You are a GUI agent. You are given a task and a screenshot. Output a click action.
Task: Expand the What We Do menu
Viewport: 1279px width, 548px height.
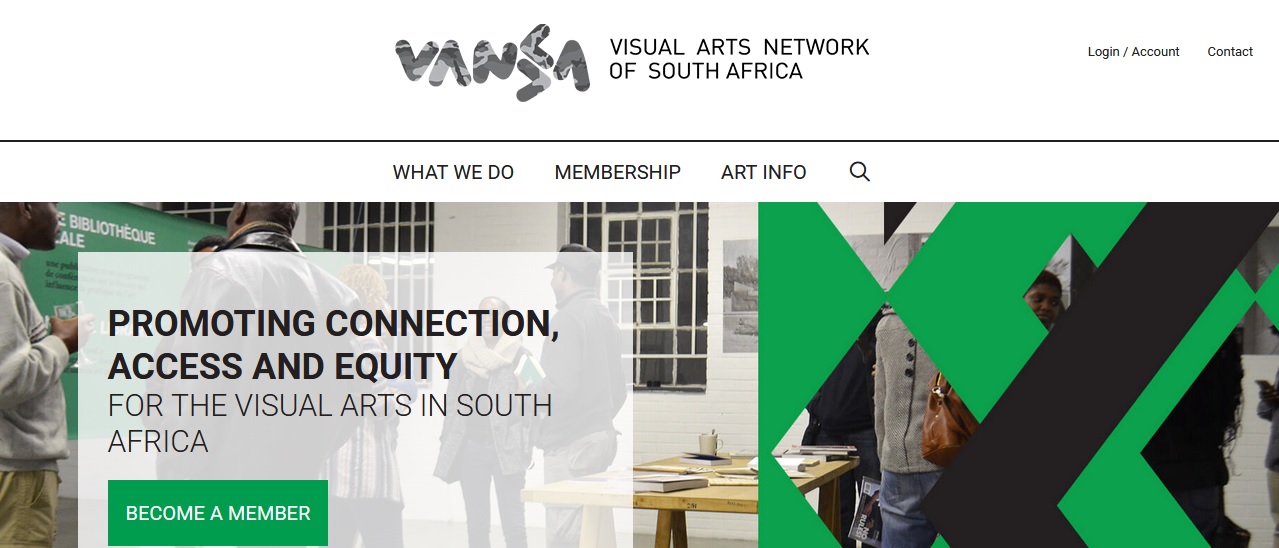(x=453, y=172)
